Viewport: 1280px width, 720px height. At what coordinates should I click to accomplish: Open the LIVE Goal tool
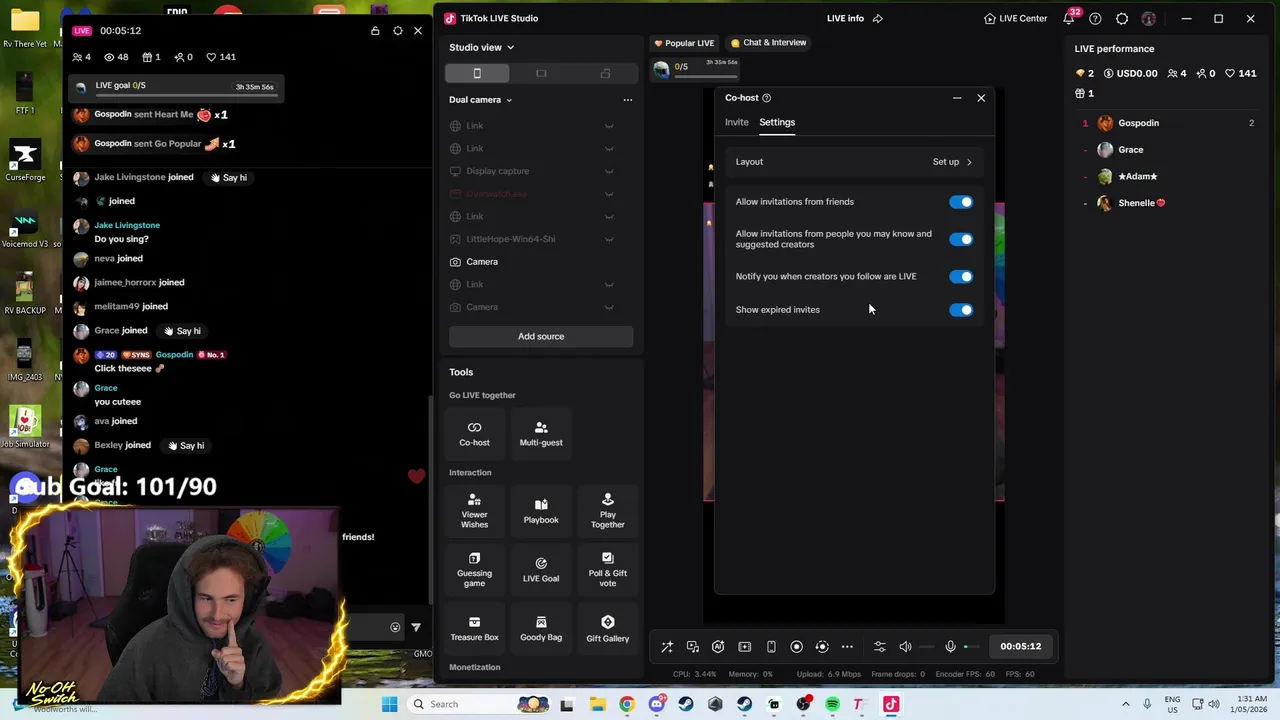pyautogui.click(x=541, y=569)
